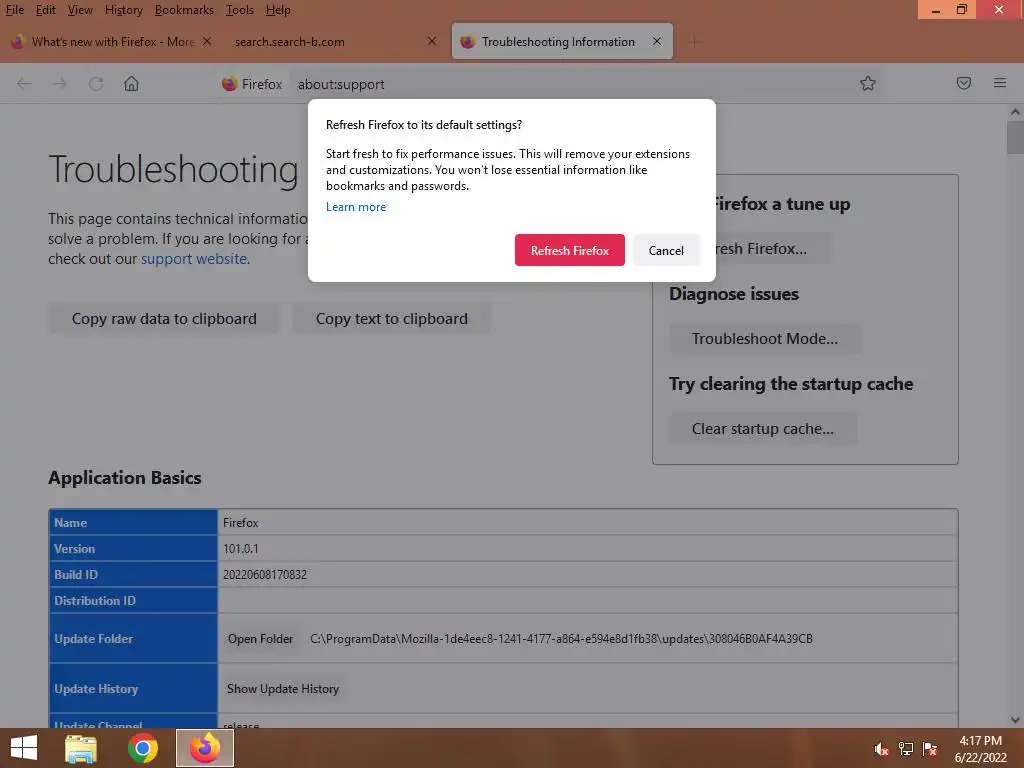Click Copy text to clipboard
The width and height of the screenshot is (1024, 768).
point(392,319)
